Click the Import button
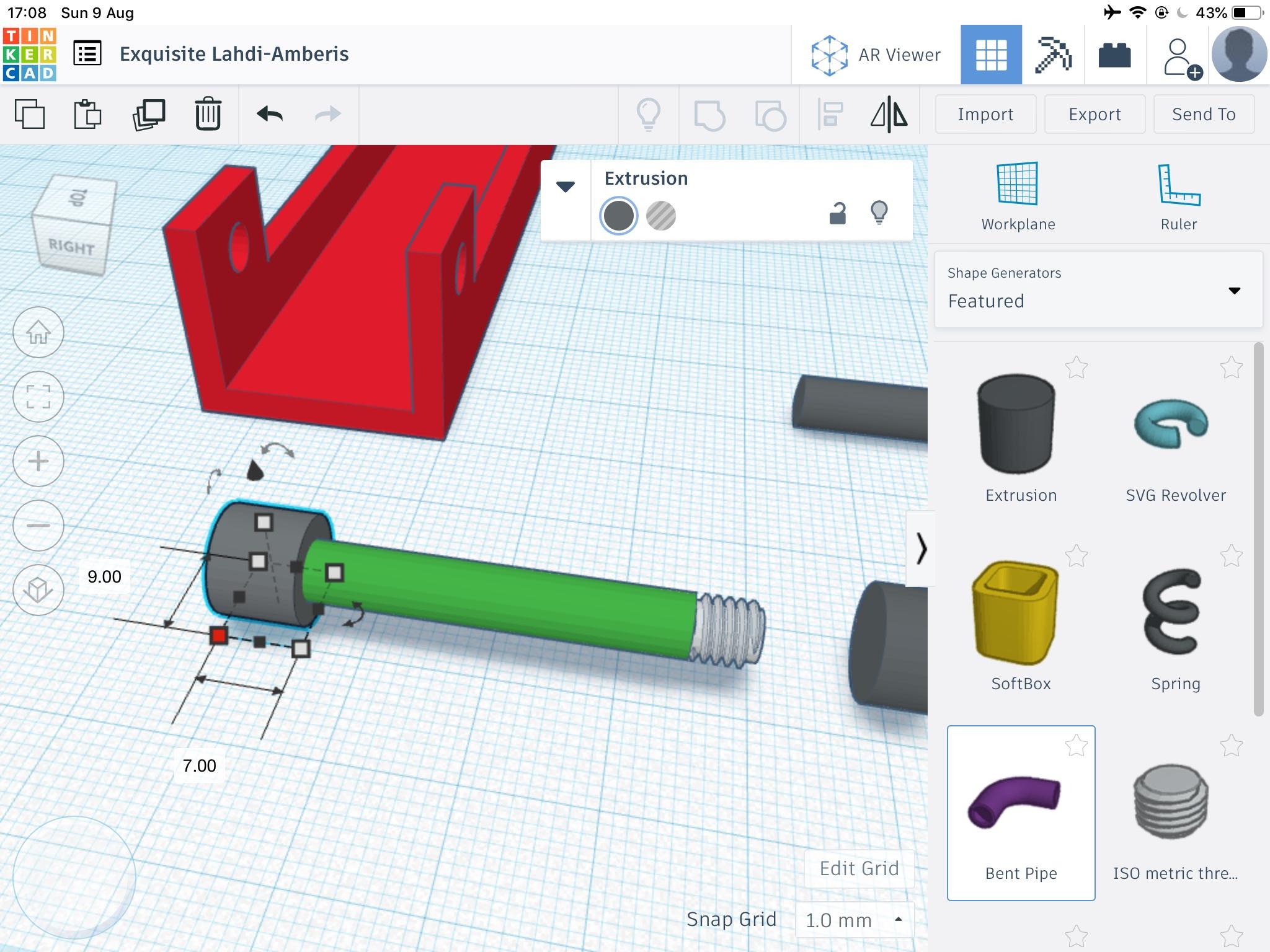Viewport: 1270px width, 952px height. (x=983, y=114)
